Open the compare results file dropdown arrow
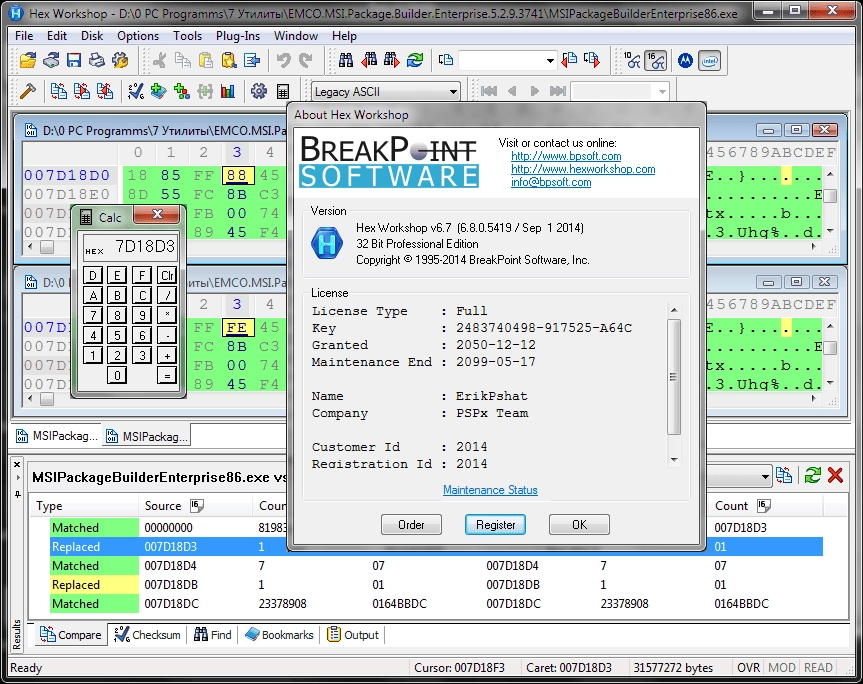This screenshot has width=863, height=684. (765, 476)
